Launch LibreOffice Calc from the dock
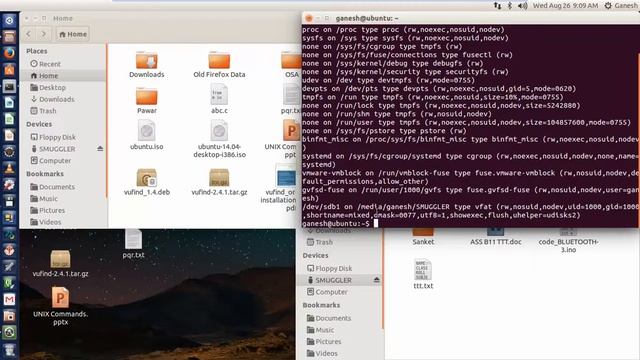 click(x=9, y=119)
